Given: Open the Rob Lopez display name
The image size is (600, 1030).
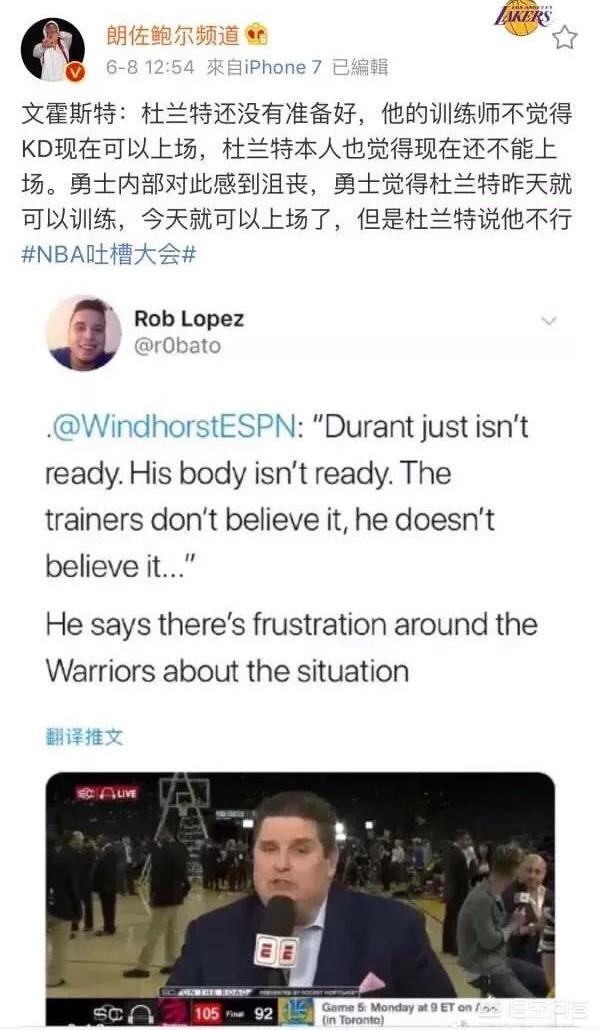Looking at the screenshot, I should point(189,319).
